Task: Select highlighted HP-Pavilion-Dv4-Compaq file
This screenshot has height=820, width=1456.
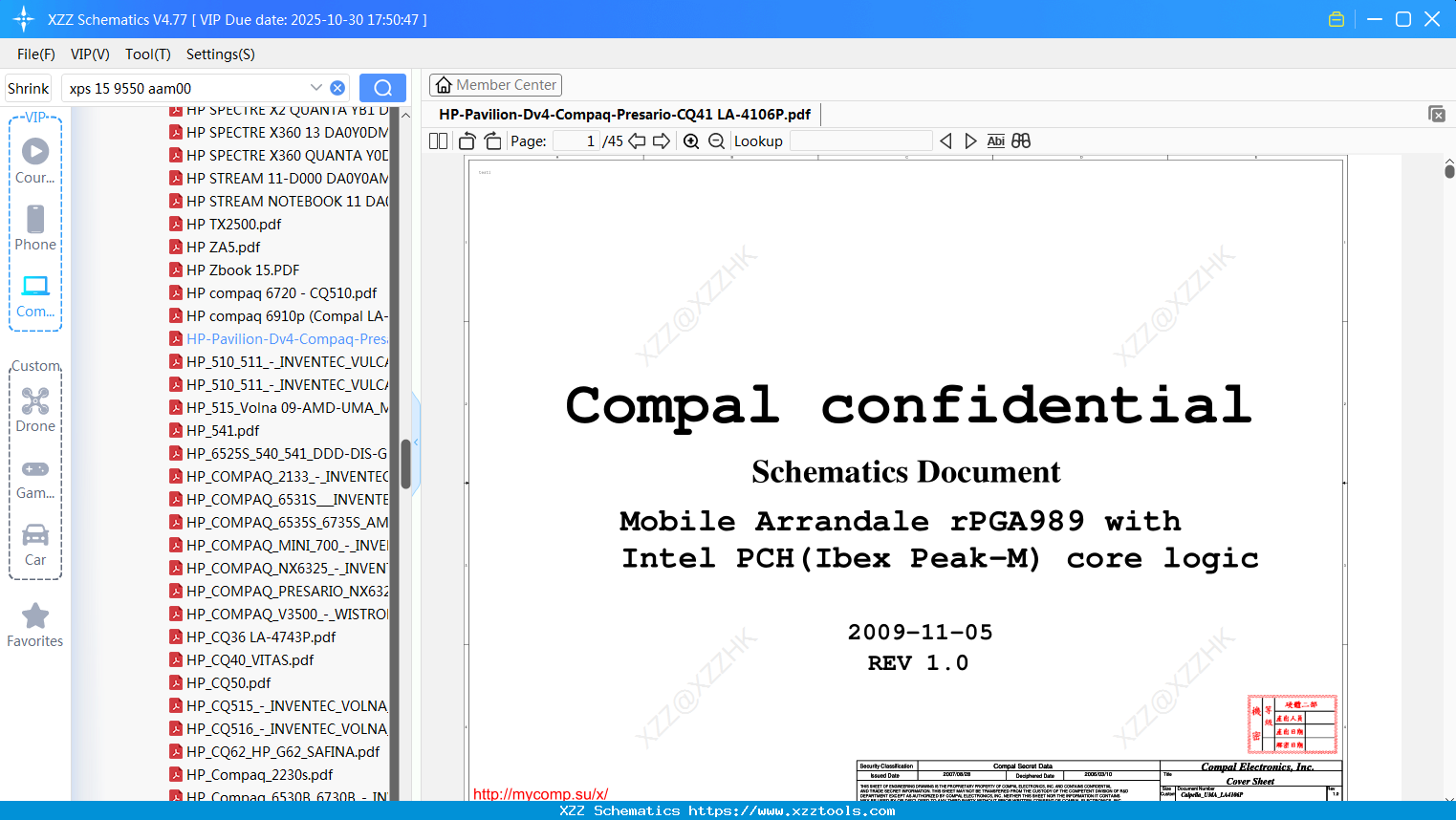Action: [x=278, y=338]
